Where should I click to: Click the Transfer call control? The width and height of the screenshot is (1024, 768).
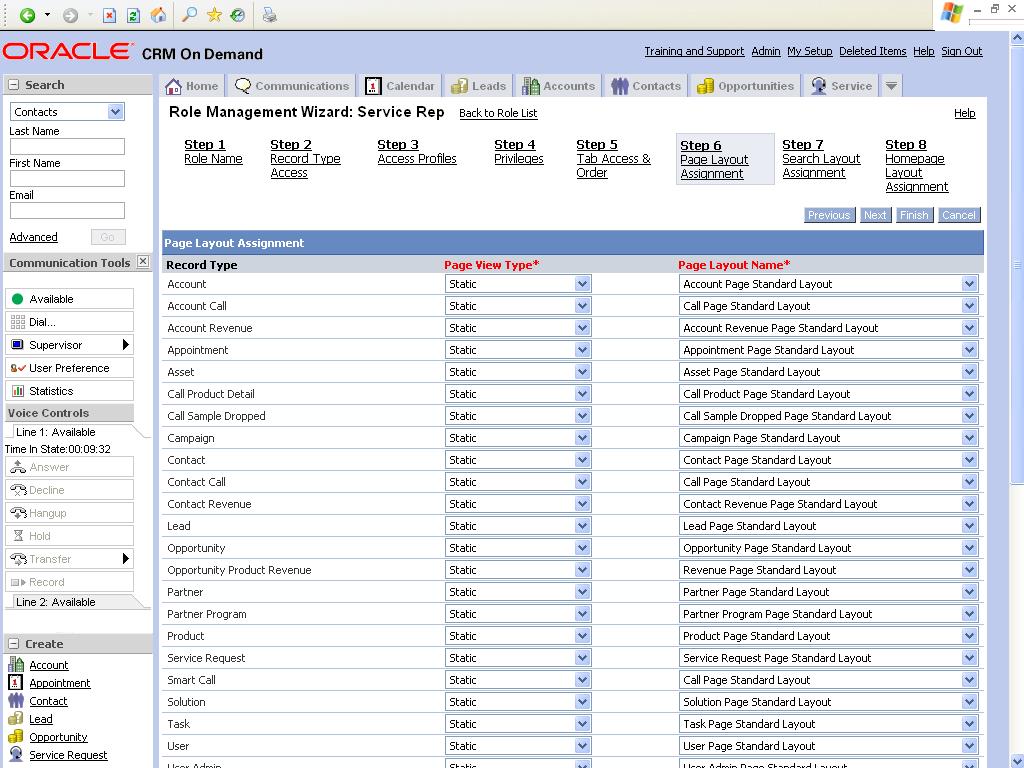pos(69,558)
